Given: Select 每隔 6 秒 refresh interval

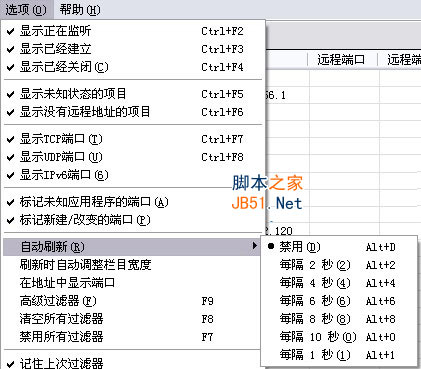Looking at the screenshot, I should (x=339, y=301).
